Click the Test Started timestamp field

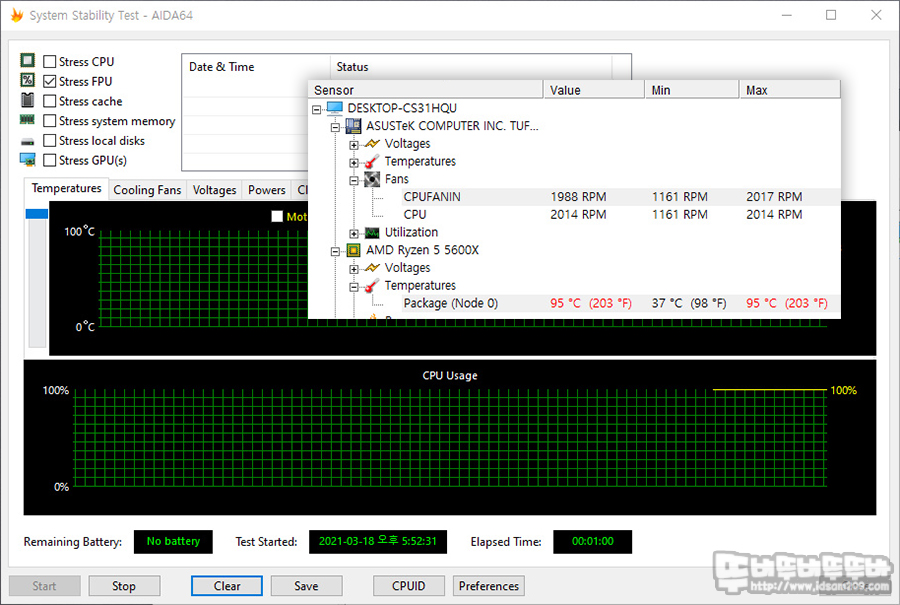point(378,541)
